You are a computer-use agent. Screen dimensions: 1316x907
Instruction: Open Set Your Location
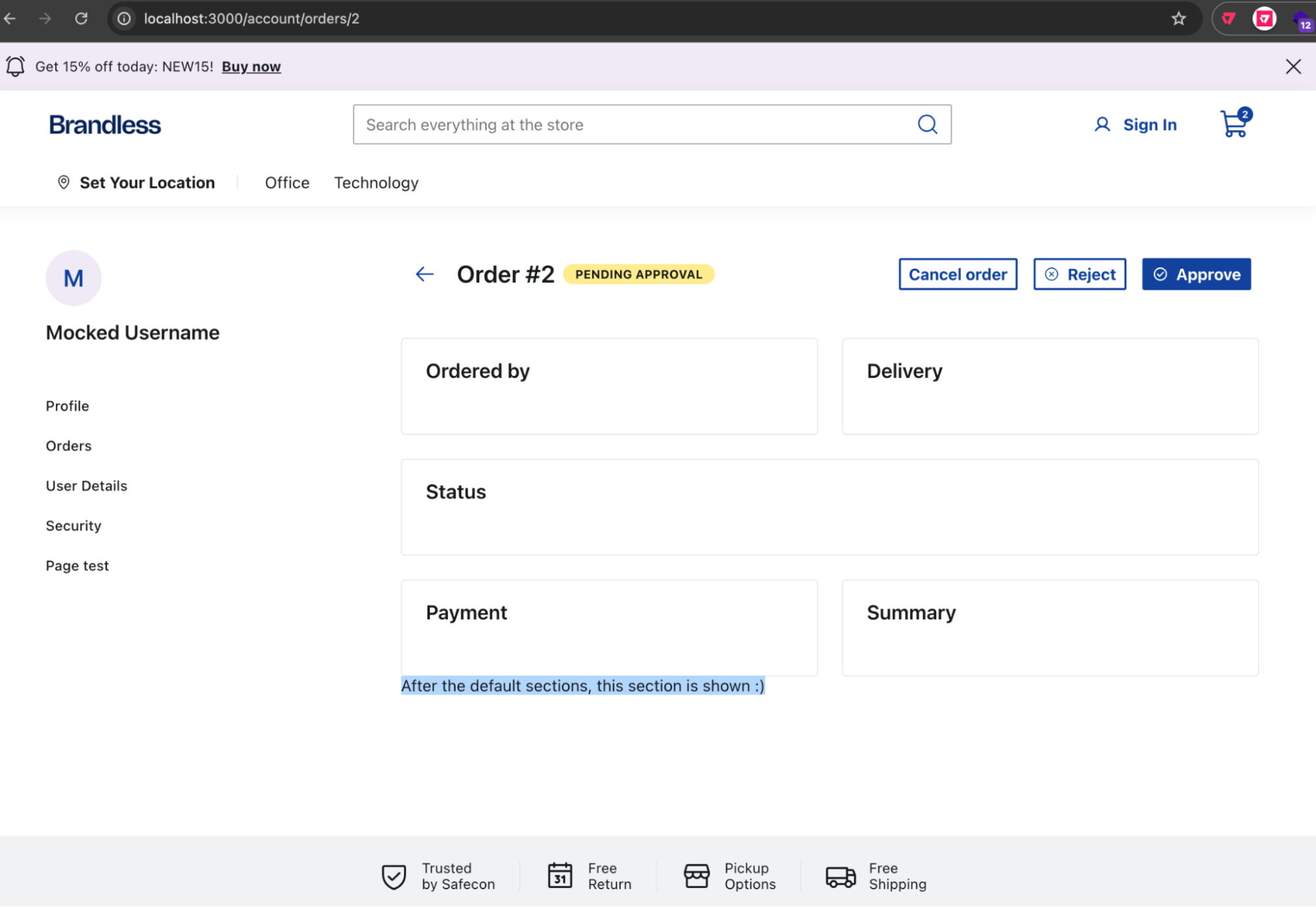(x=147, y=182)
